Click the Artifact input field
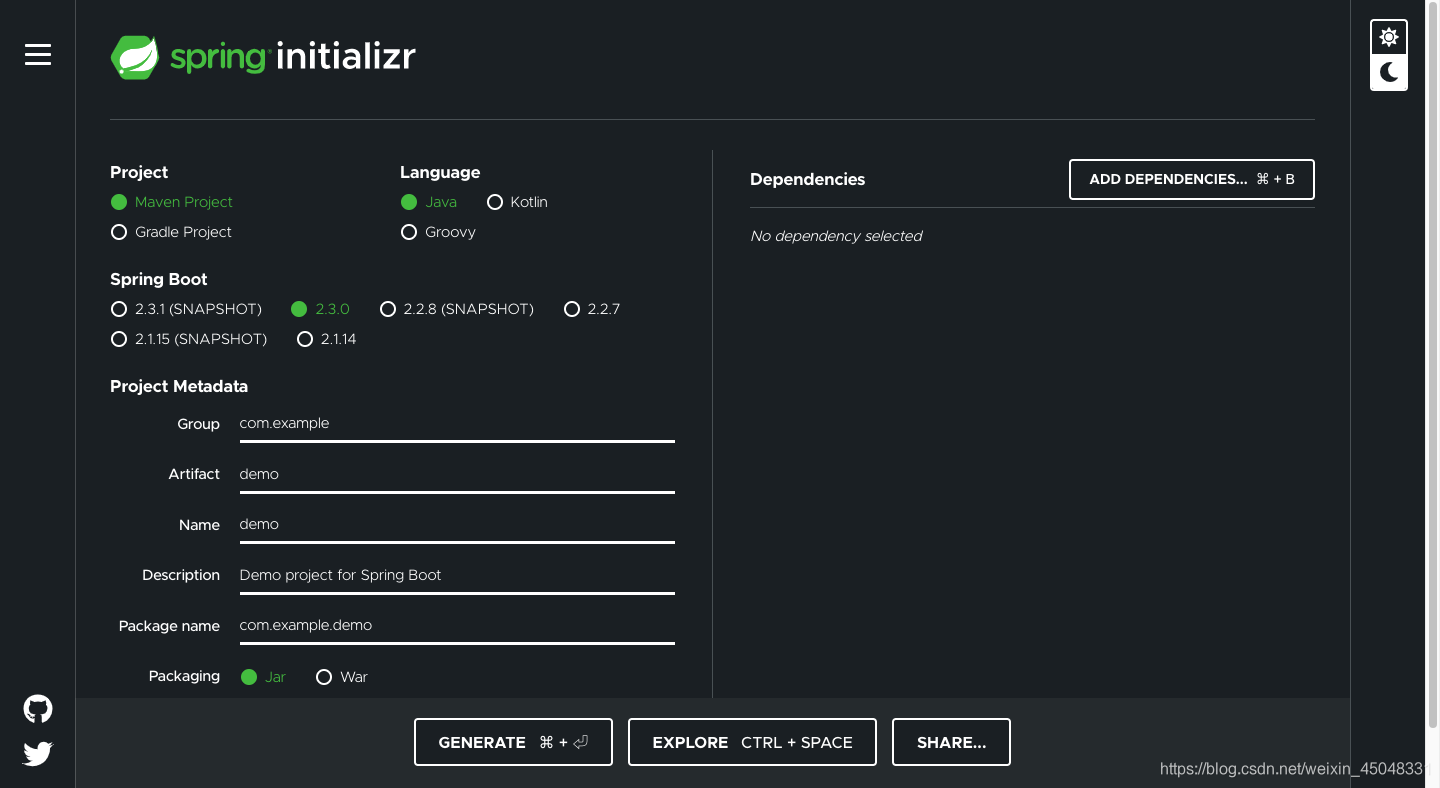Image resolution: width=1440 pixels, height=788 pixels. coord(457,474)
